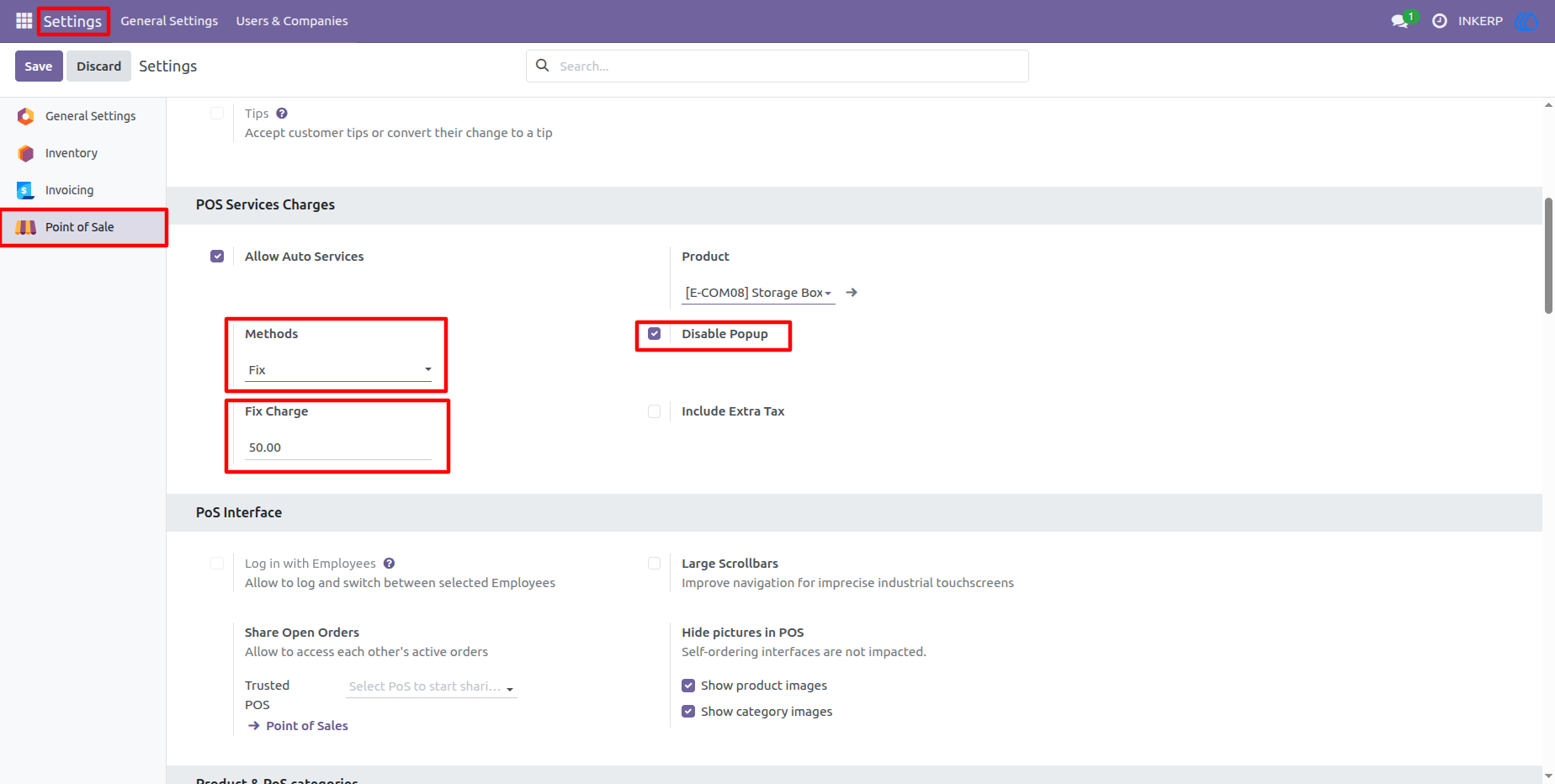The image size is (1555, 784).
Task: Click the Discard button
Action: click(x=98, y=66)
